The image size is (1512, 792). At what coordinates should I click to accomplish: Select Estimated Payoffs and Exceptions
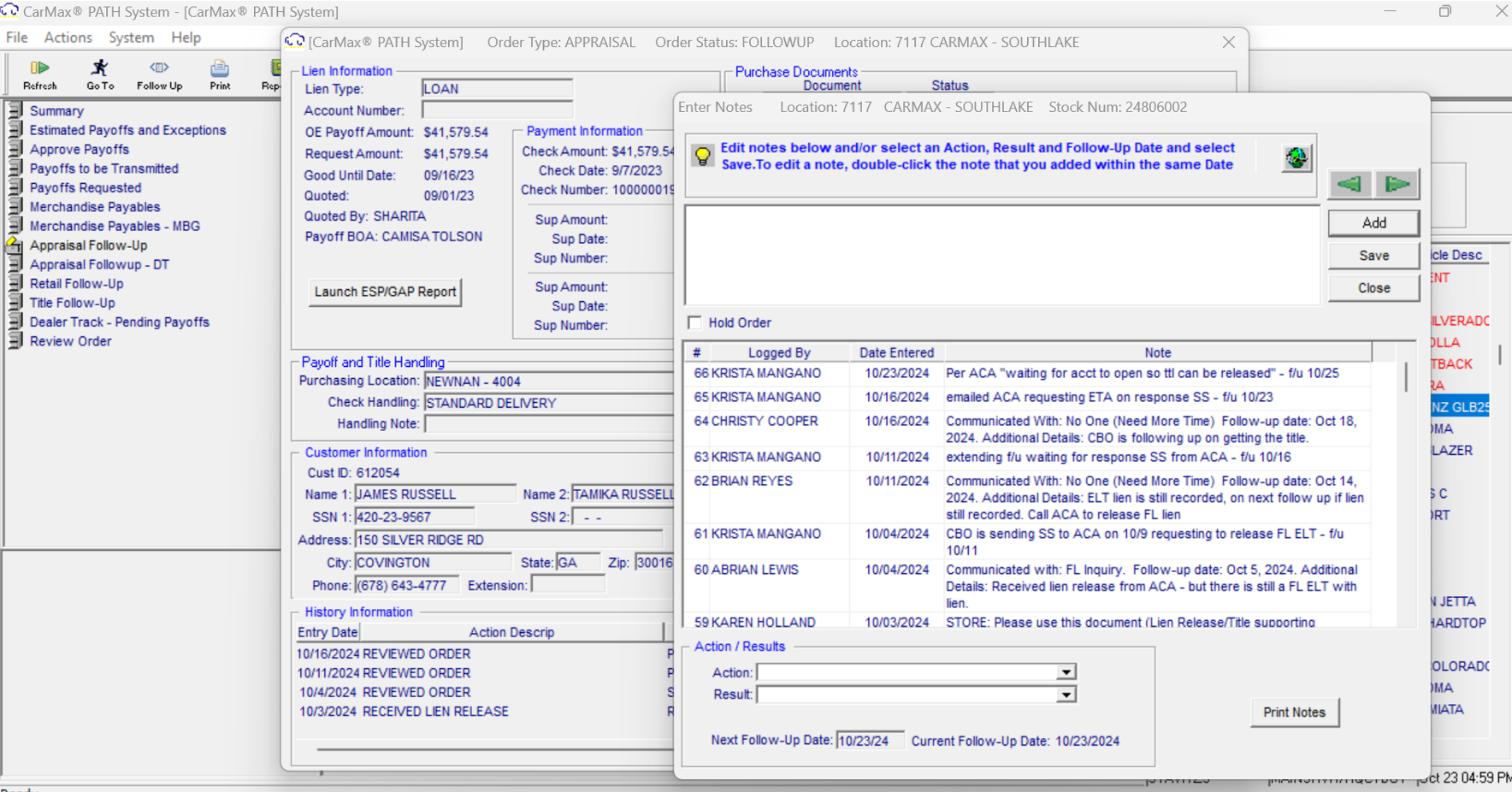127,130
